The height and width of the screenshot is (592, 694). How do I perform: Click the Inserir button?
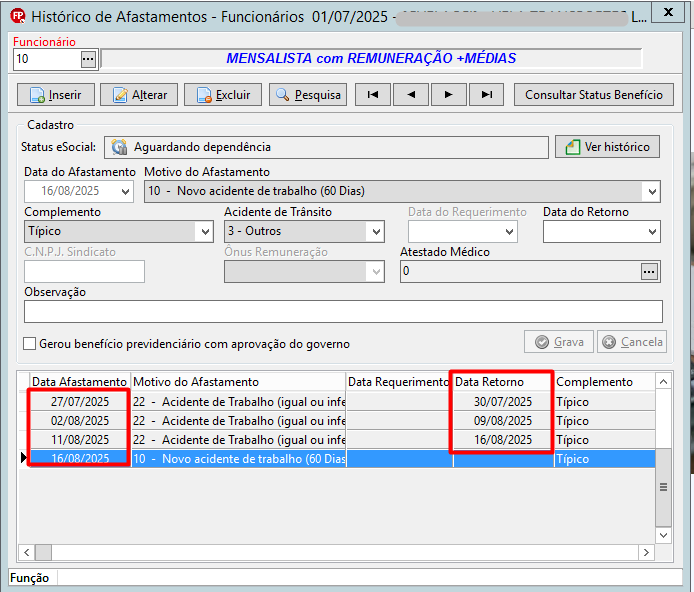(56, 95)
